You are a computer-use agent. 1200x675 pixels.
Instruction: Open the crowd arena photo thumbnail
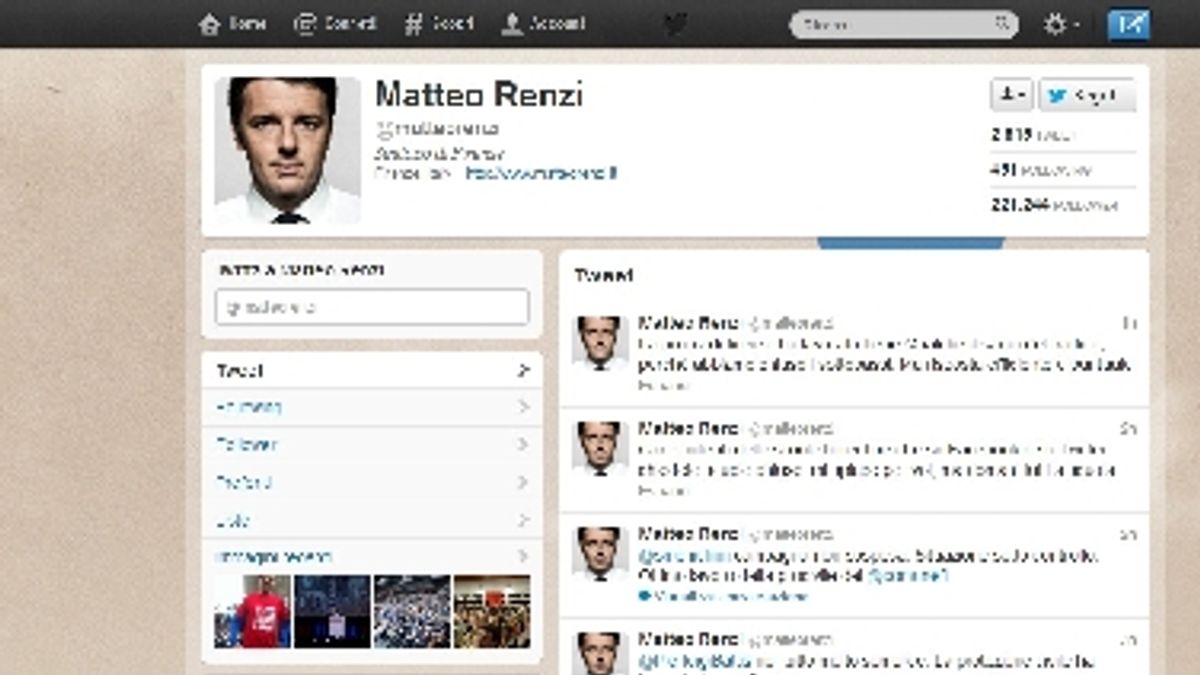pyautogui.click(x=412, y=611)
